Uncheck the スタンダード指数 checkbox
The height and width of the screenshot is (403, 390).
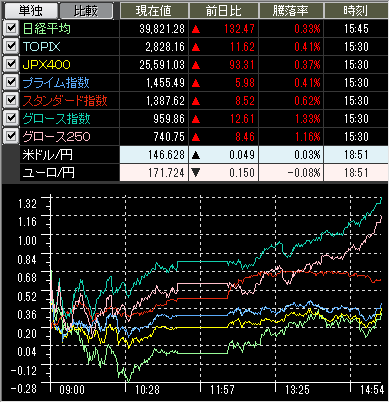(11, 100)
